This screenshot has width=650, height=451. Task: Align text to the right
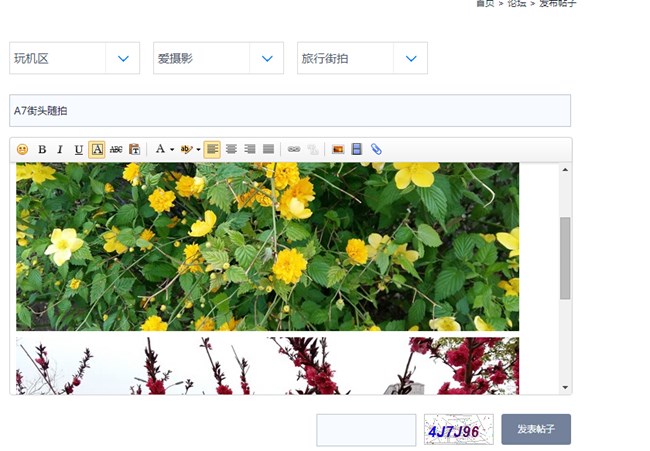(x=250, y=149)
